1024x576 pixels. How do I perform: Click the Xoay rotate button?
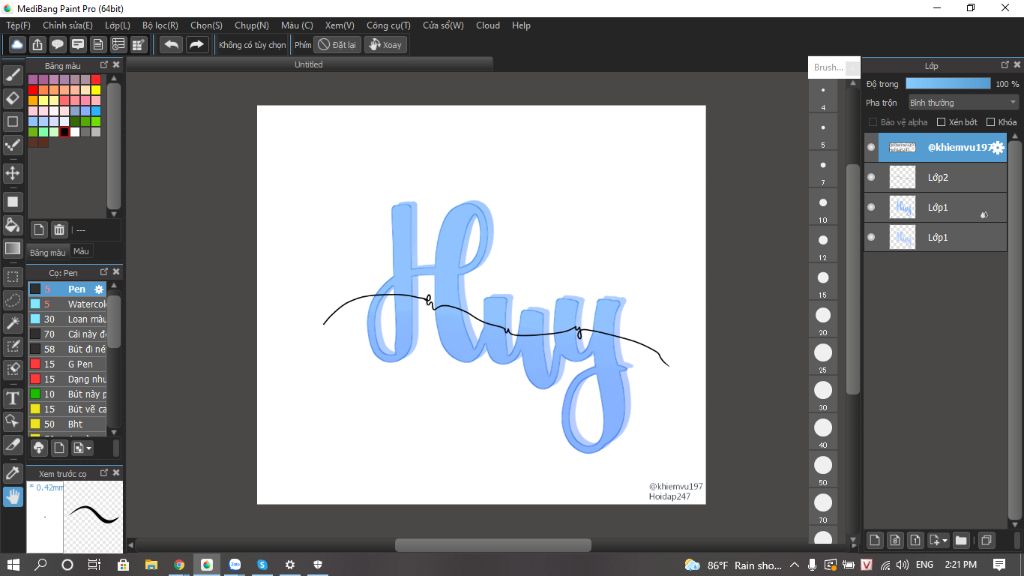[x=385, y=45]
